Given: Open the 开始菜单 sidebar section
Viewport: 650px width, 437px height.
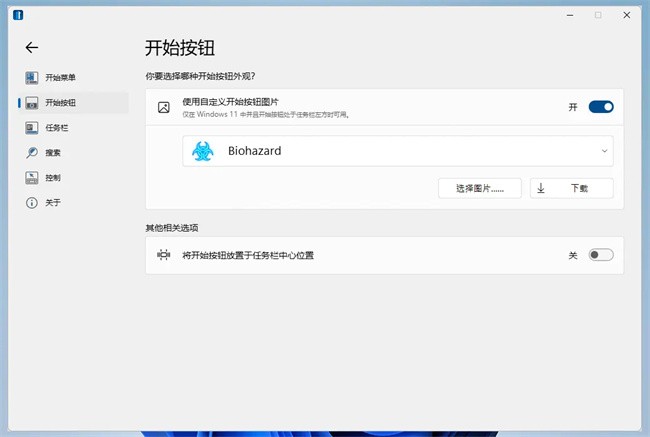Looking at the screenshot, I should [60, 77].
